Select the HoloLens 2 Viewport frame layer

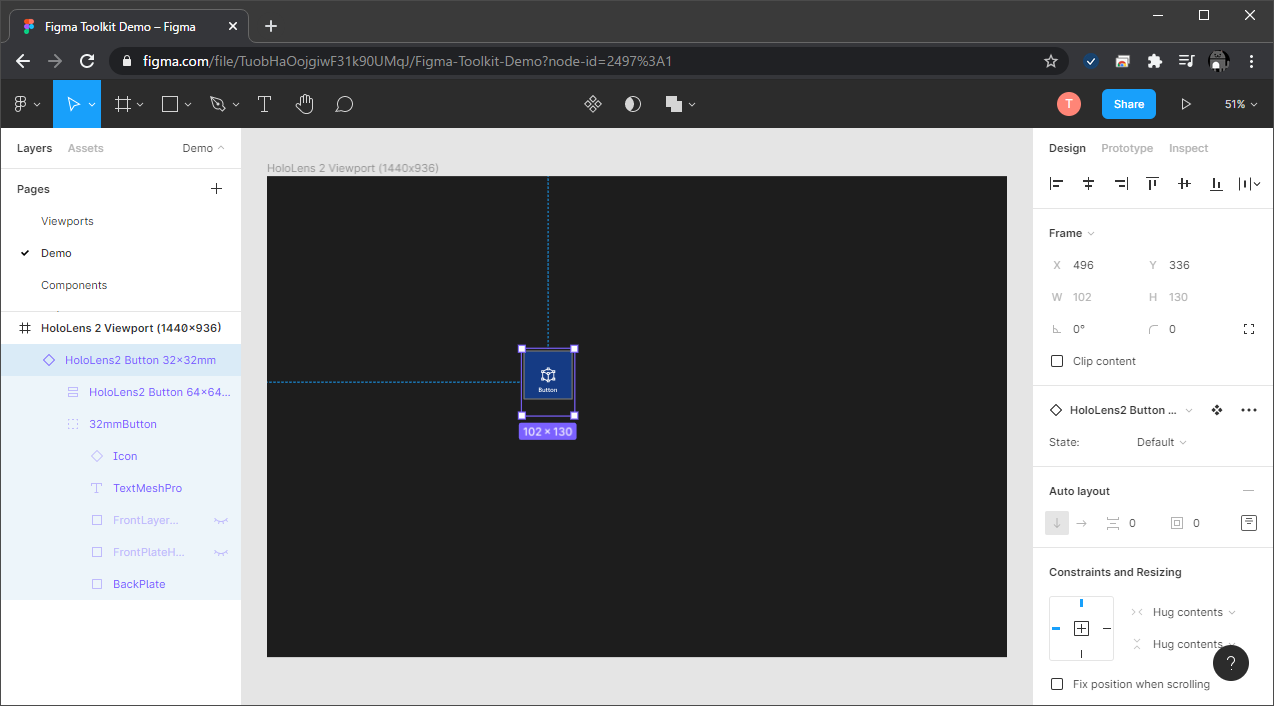tap(121, 328)
